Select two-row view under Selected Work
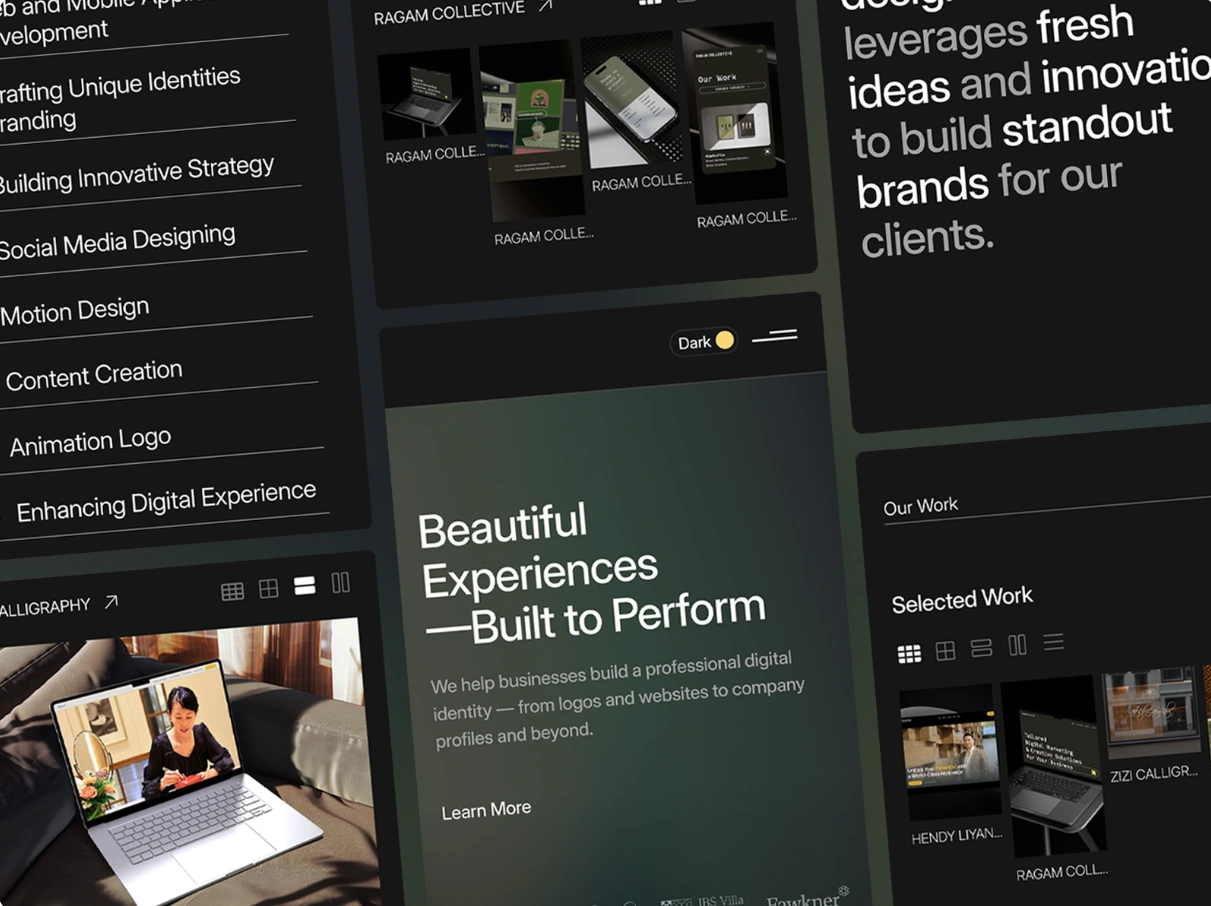 [981, 648]
